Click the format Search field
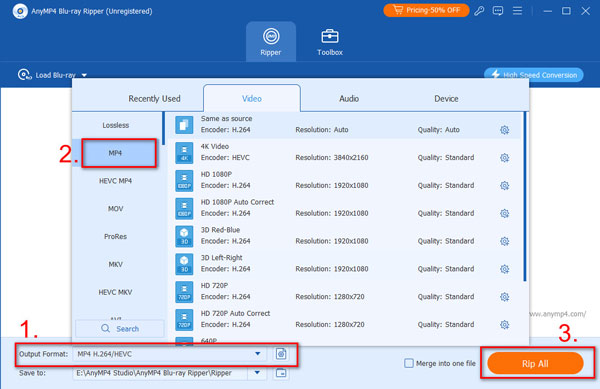The height and width of the screenshot is (389, 600). [120, 329]
